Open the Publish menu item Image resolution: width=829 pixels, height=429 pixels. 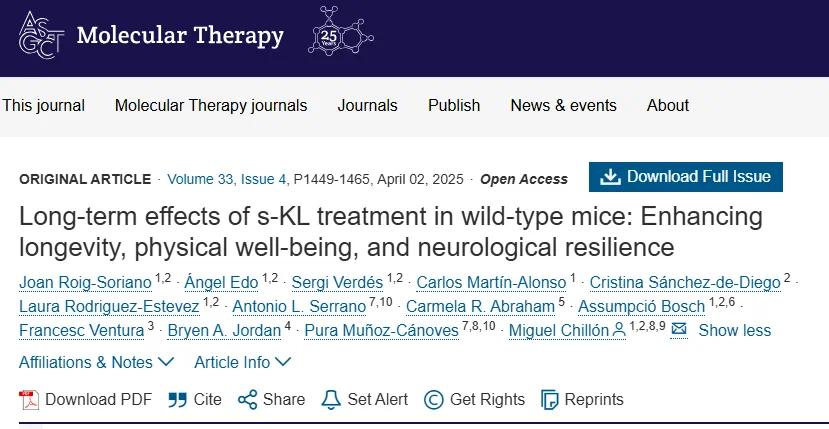coord(454,105)
